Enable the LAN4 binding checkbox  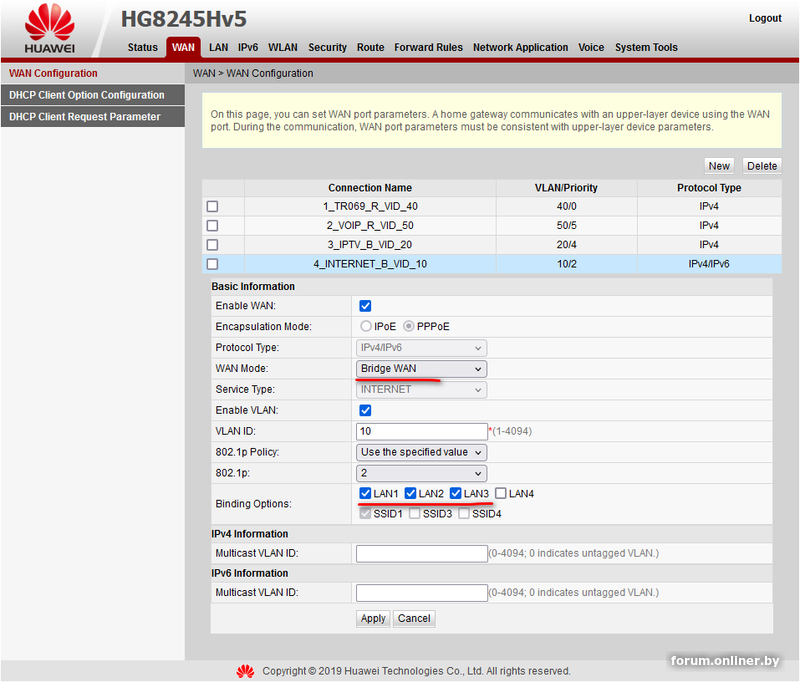(501, 494)
